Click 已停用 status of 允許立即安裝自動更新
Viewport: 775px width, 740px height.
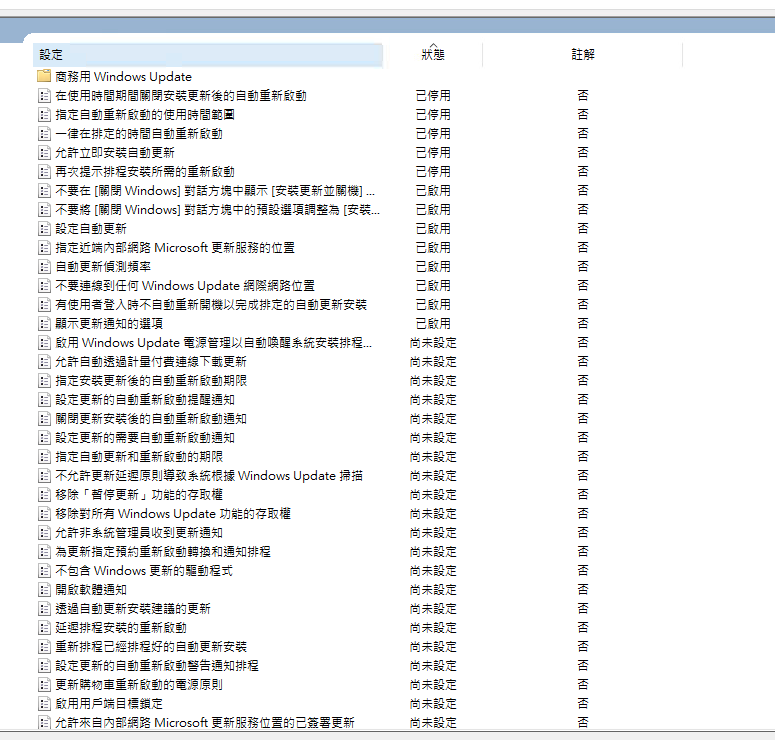point(433,153)
